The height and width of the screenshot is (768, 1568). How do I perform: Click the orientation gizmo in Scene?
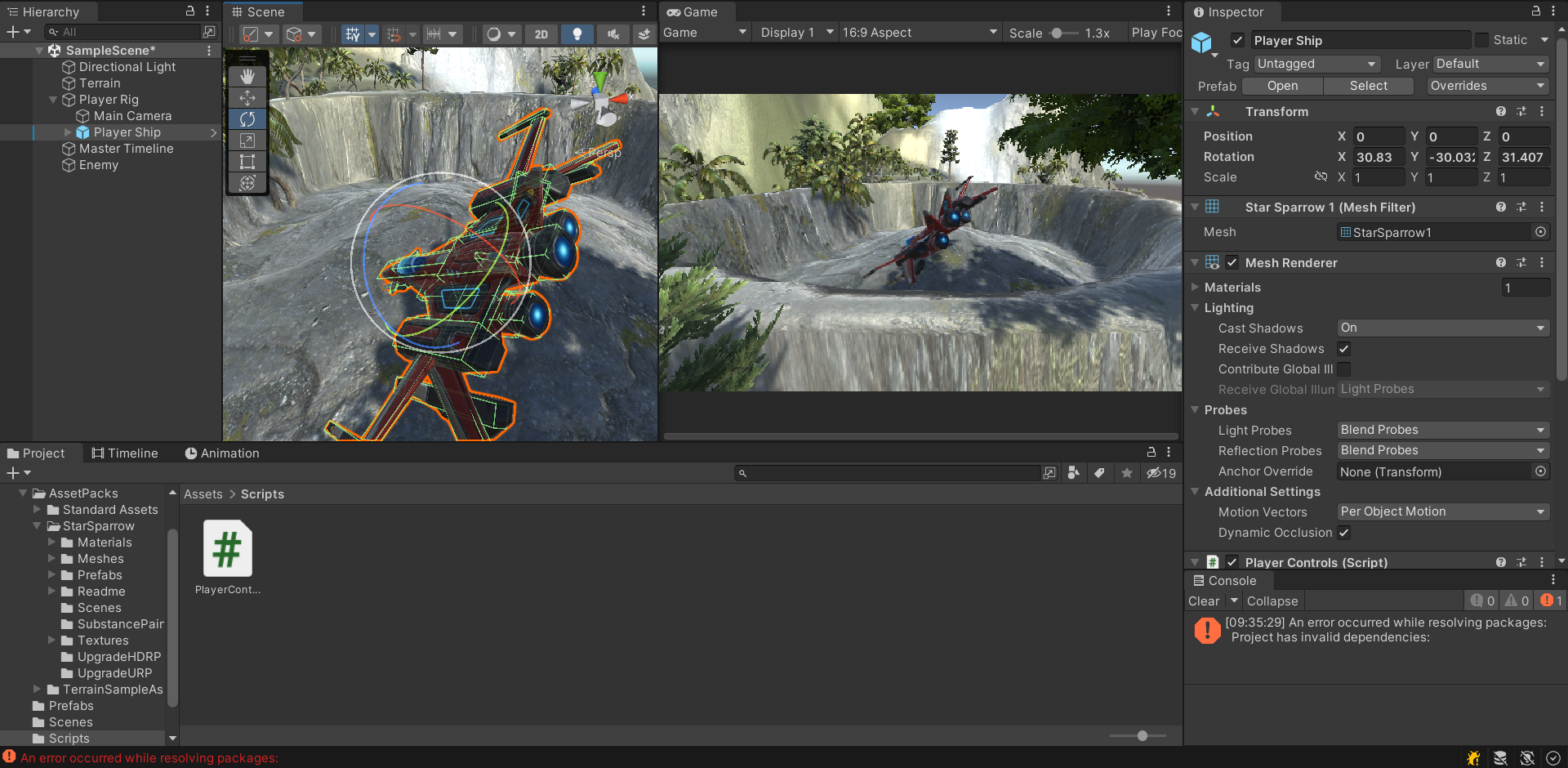(x=602, y=100)
